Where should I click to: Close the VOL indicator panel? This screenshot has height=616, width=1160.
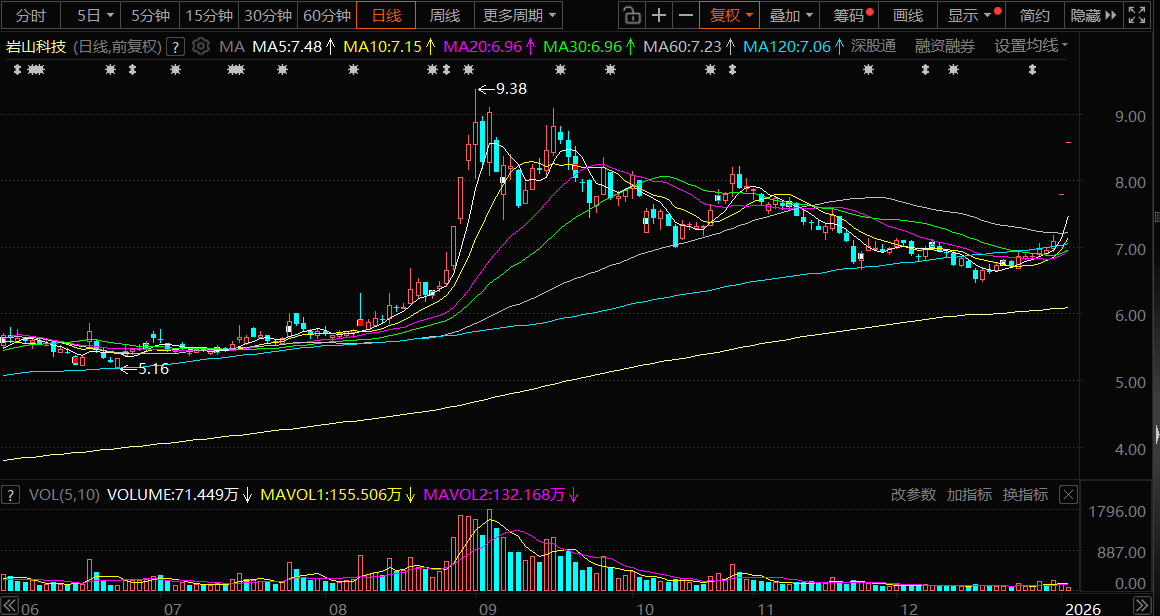[x=1068, y=495]
